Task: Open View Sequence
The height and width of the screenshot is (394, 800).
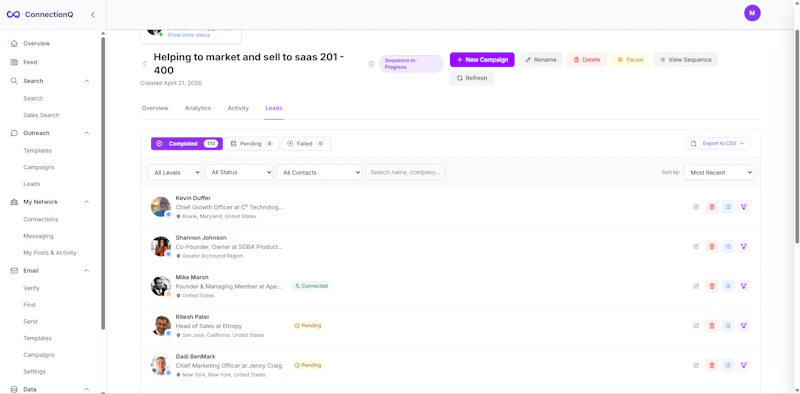Action: [x=685, y=60]
